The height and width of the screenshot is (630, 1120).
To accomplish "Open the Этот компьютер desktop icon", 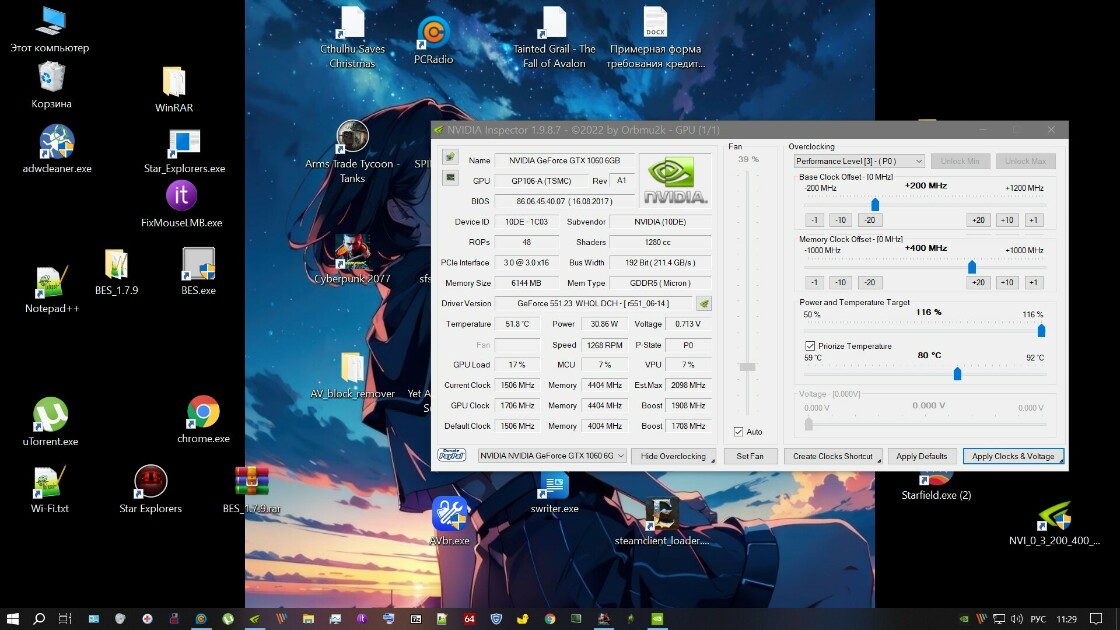I will click(50, 30).
